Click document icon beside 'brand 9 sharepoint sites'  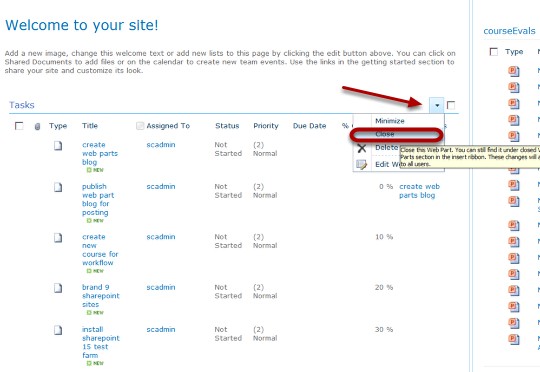coord(58,288)
